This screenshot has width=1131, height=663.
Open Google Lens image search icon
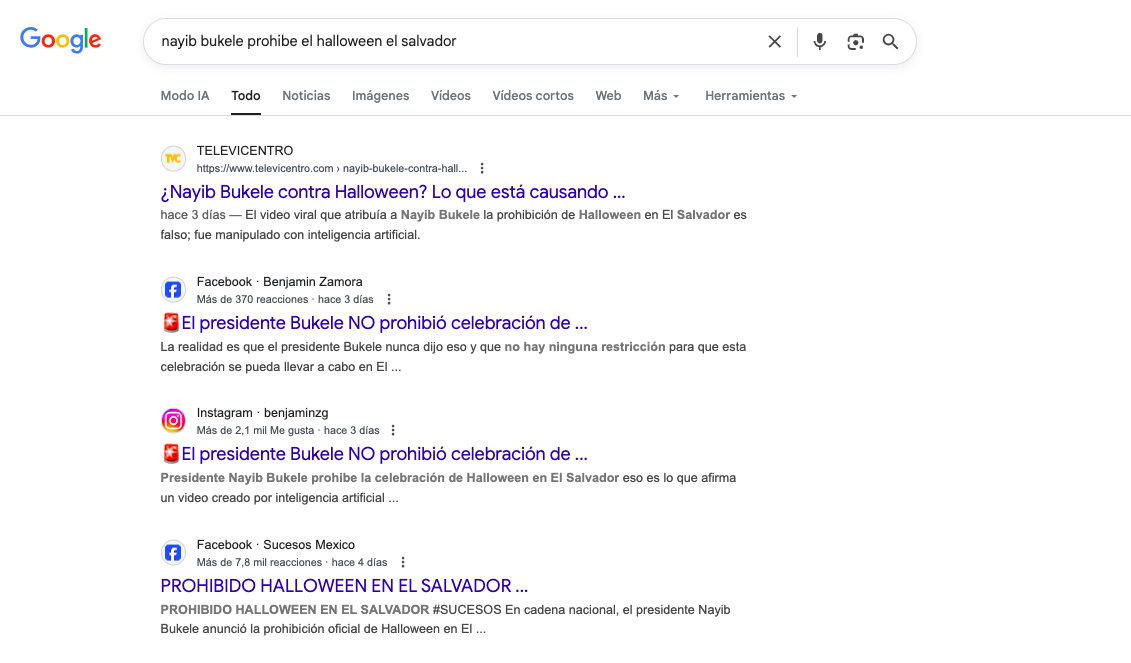pos(855,41)
